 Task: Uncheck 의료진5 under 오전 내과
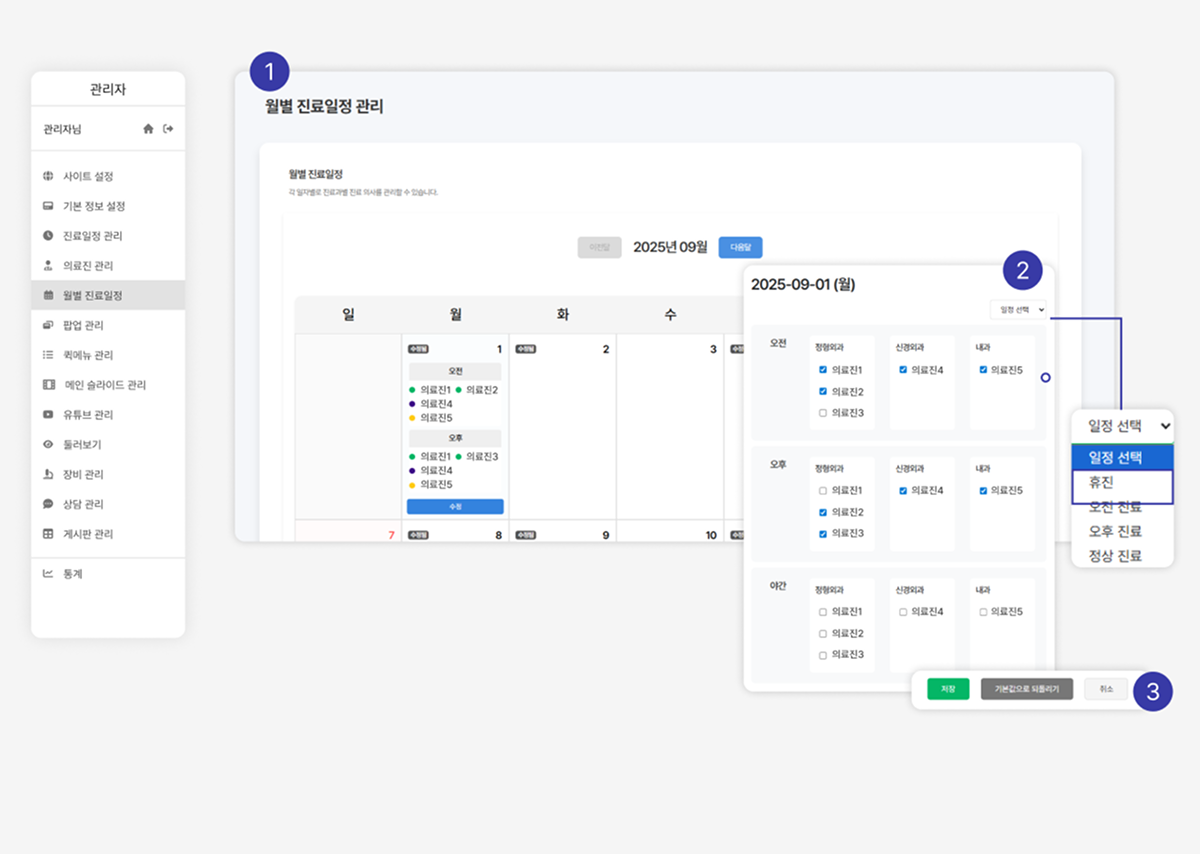(983, 370)
